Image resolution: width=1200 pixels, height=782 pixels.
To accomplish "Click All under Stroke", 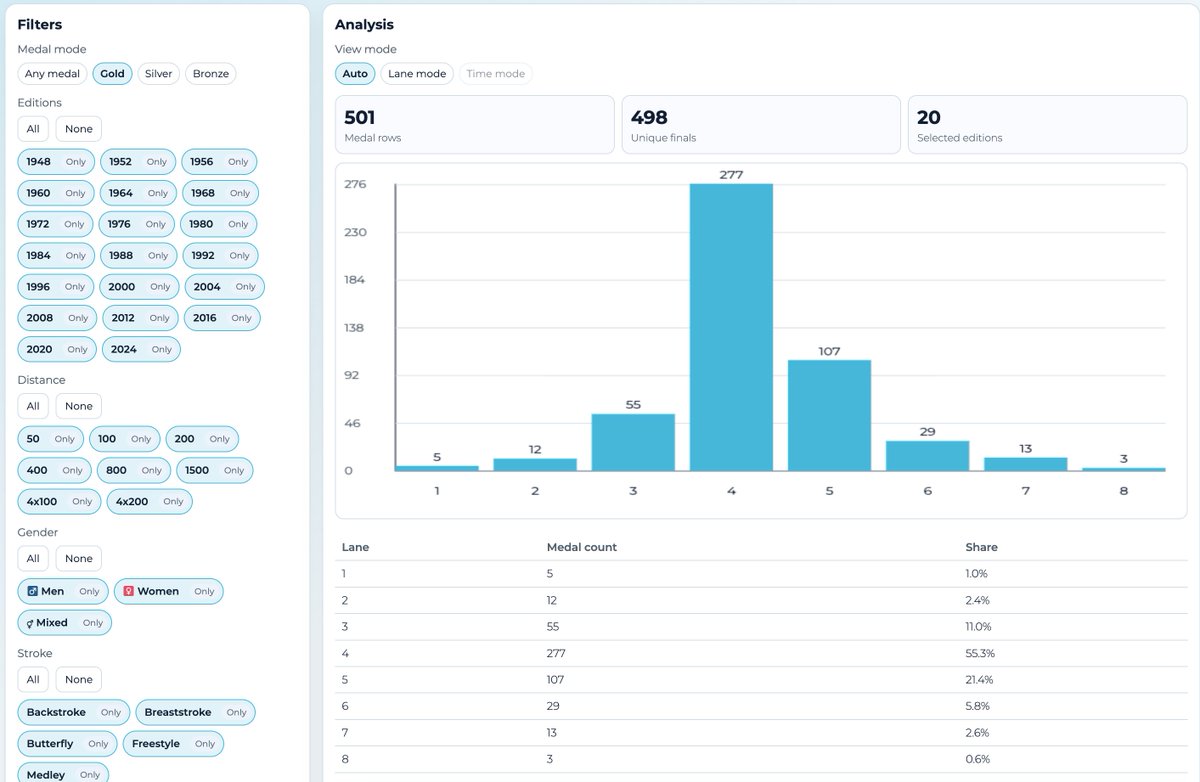I will pos(33,679).
